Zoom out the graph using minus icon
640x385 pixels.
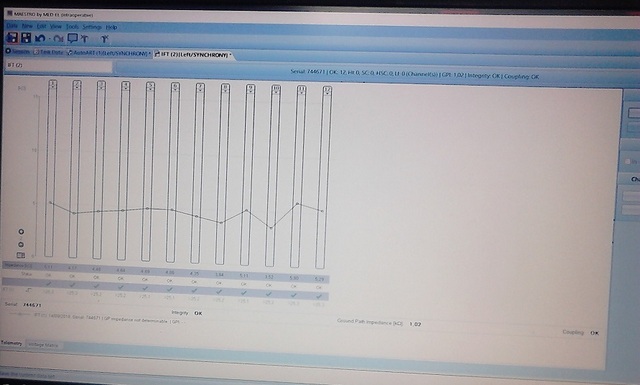coord(21,245)
